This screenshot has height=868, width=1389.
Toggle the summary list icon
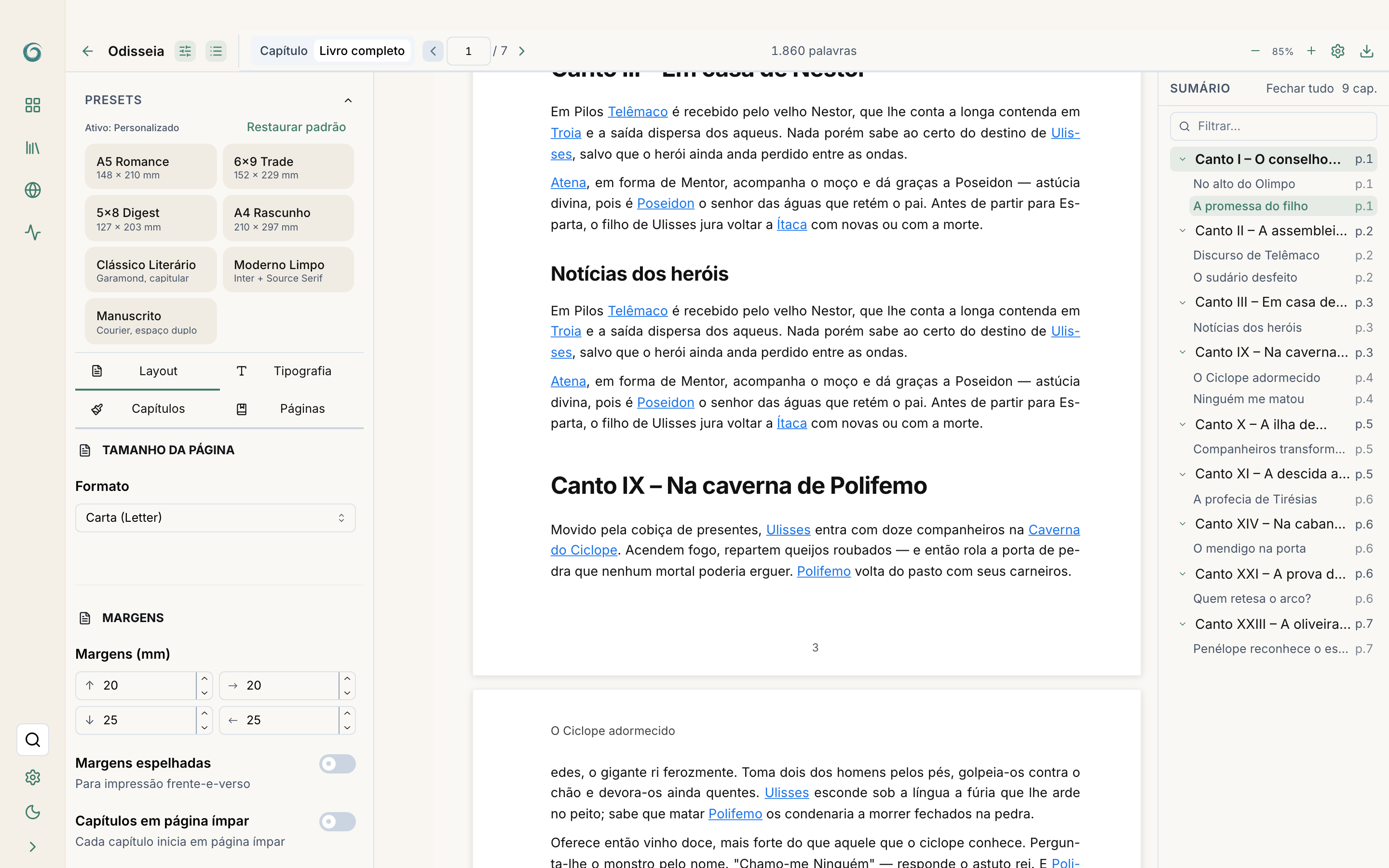click(216, 51)
